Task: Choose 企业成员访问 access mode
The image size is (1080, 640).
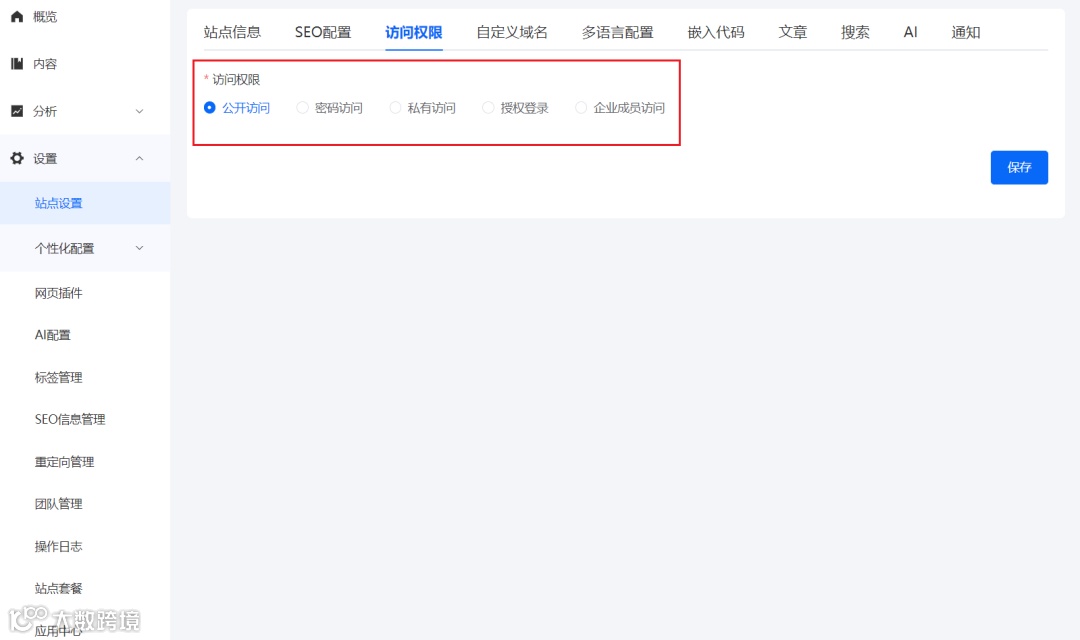Action: click(581, 108)
